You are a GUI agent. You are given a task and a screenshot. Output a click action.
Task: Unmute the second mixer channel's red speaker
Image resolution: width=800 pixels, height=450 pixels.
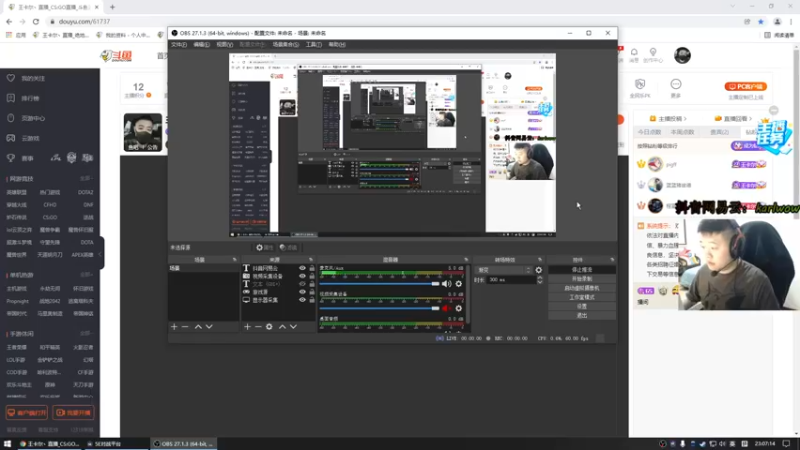446,308
